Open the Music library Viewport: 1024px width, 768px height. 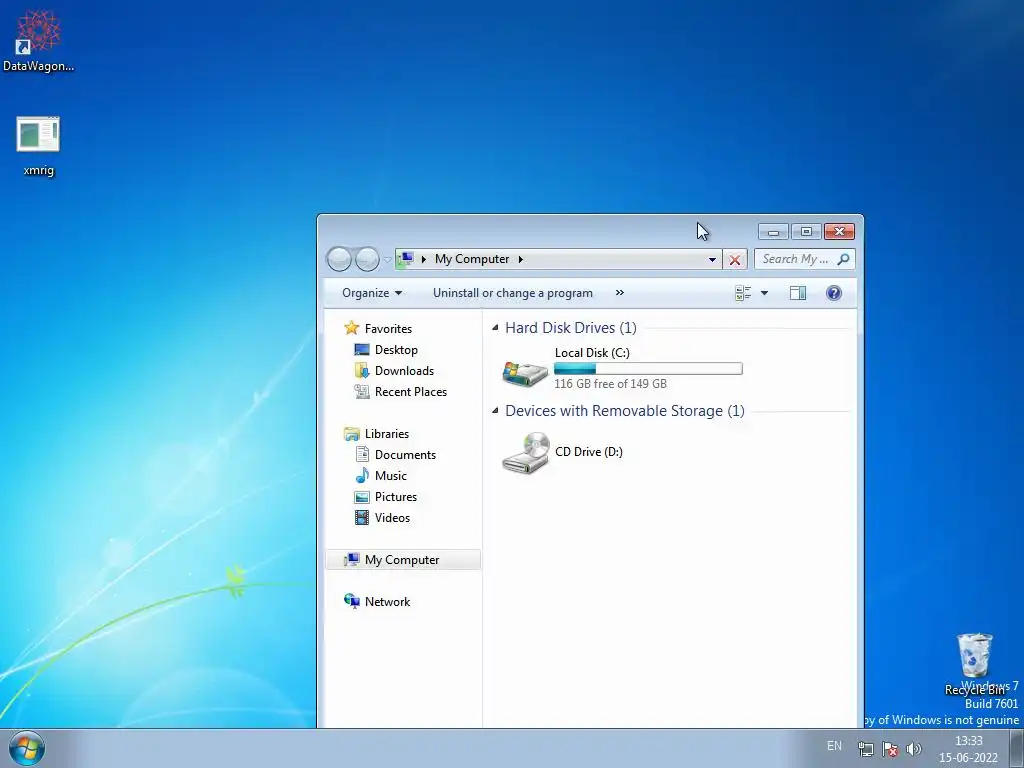point(391,475)
